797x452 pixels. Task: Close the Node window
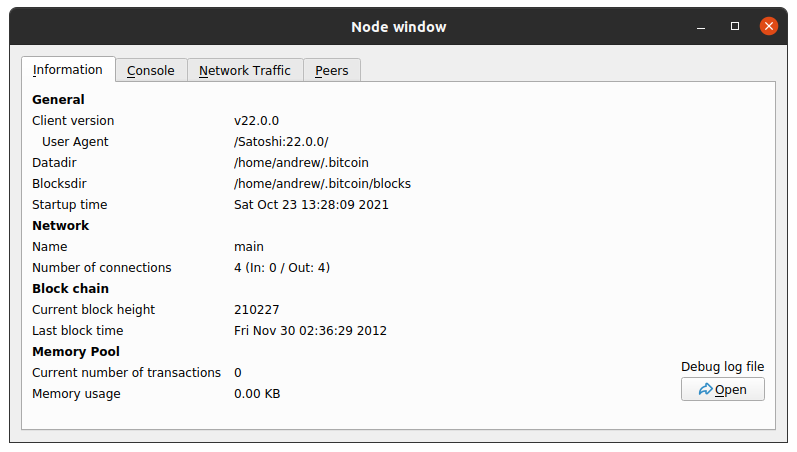pos(769,26)
